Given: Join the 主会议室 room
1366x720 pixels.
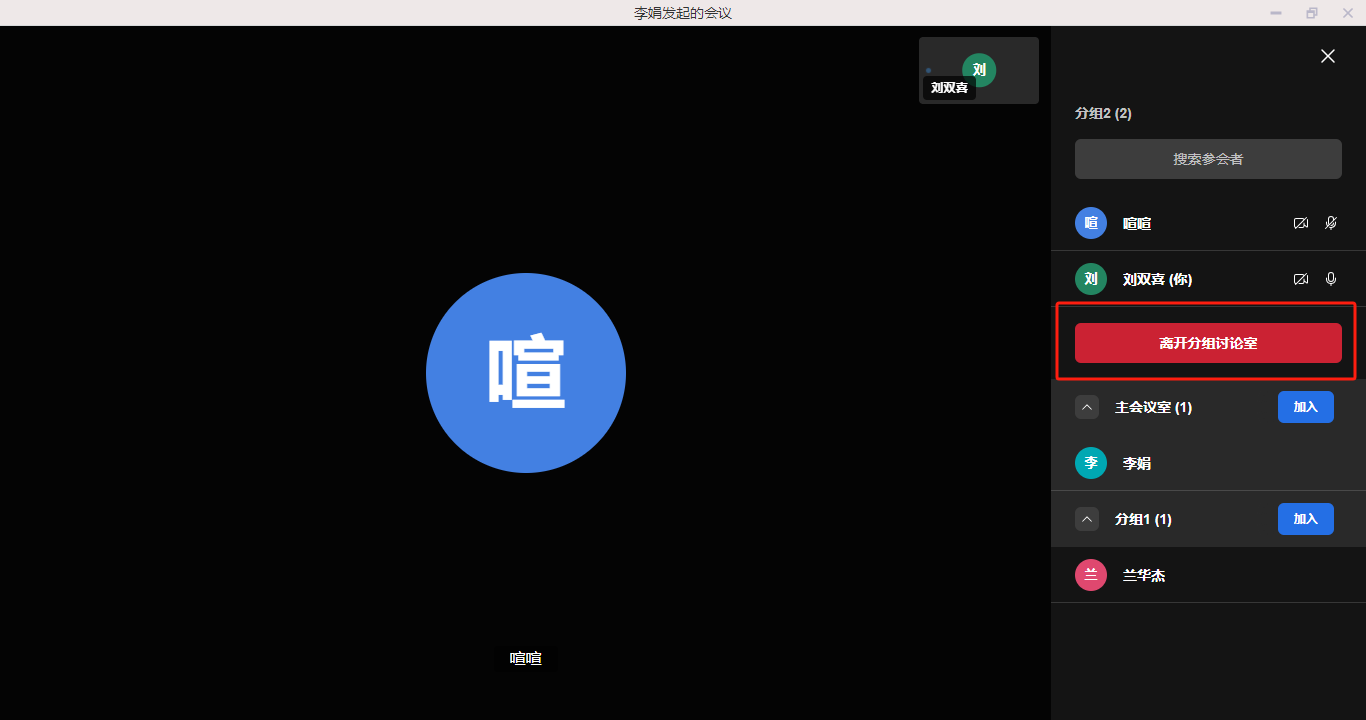Looking at the screenshot, I should coord(1305,407).
